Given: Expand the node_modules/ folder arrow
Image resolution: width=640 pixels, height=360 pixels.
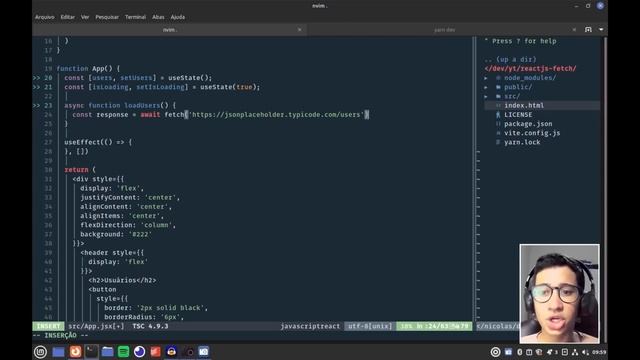Looking at the screenshot, I should (x=486, y=78).
